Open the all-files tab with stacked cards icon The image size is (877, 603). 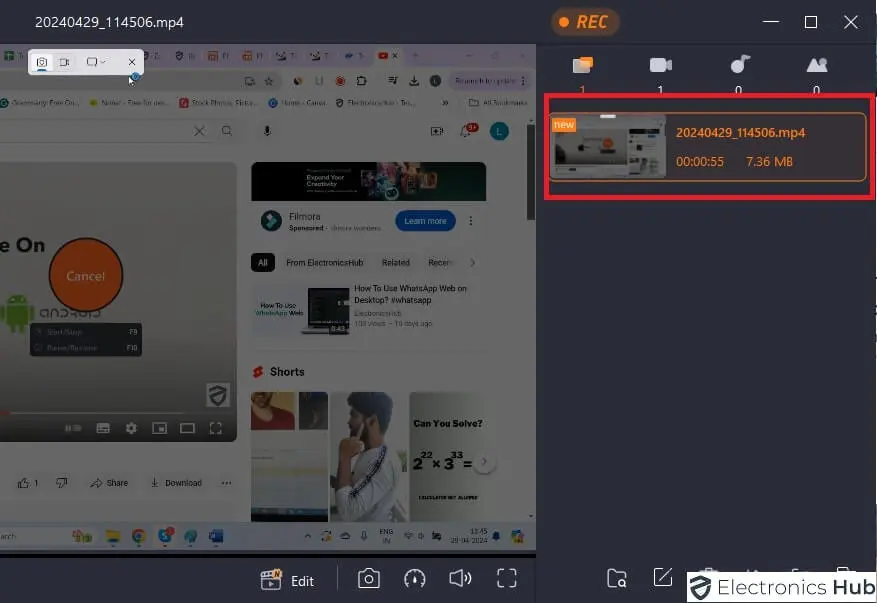tap(582, 65)
